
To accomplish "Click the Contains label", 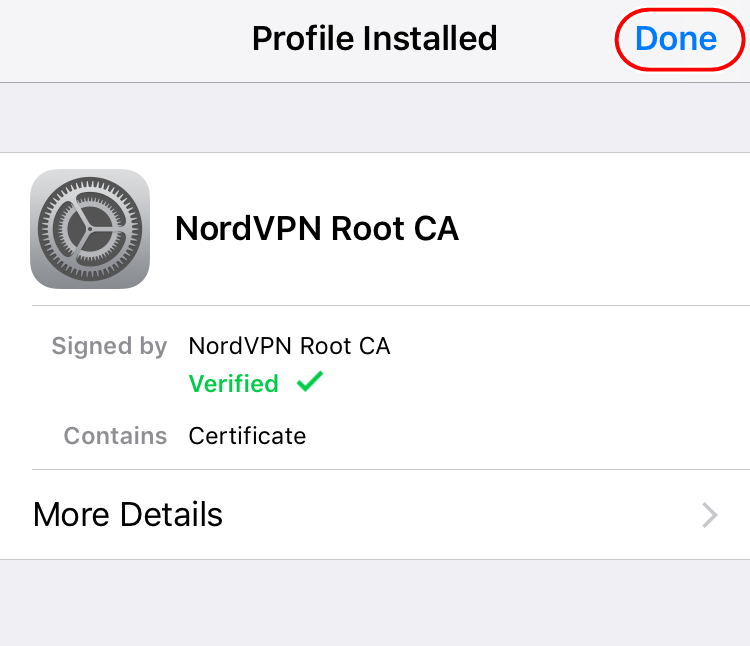I will tap(115, 436).
